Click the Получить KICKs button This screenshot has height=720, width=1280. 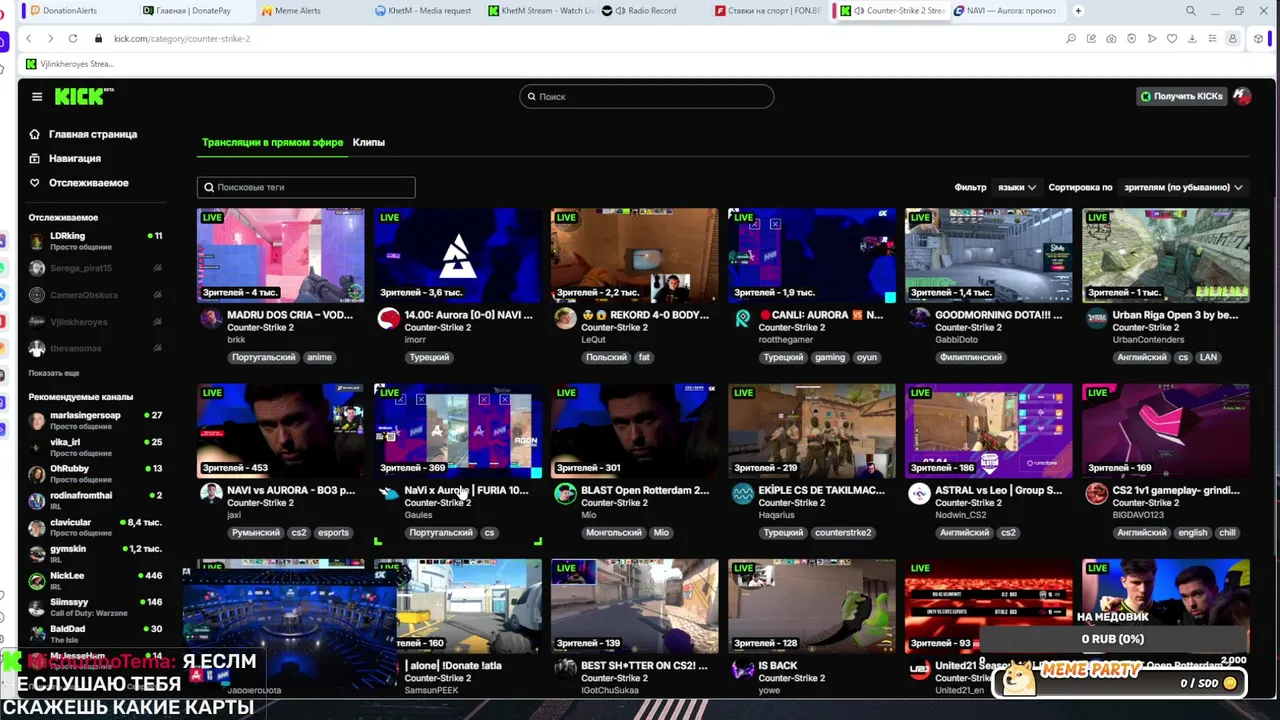(x=1181, y=96)
